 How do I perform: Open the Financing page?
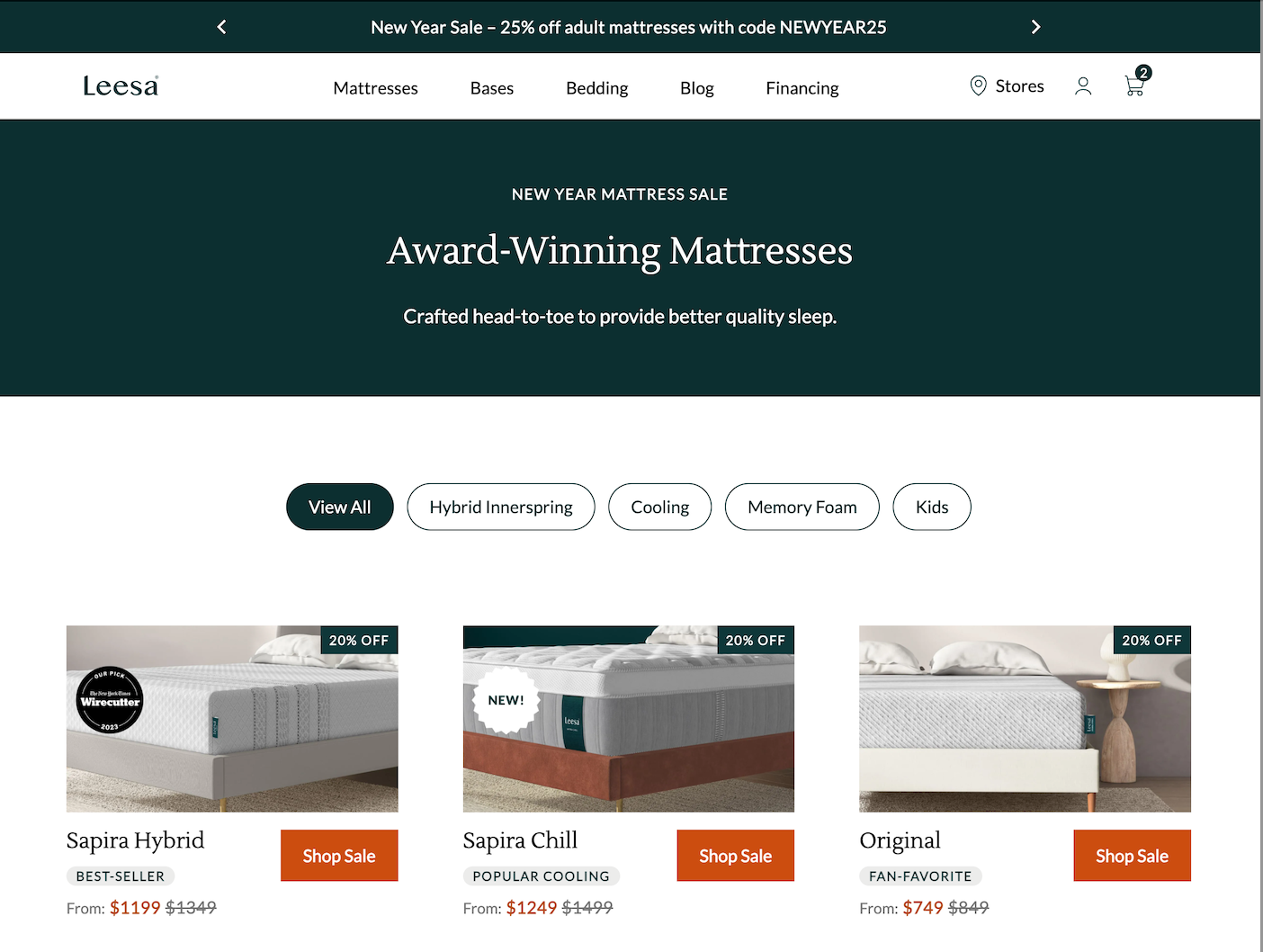point(802,88)
